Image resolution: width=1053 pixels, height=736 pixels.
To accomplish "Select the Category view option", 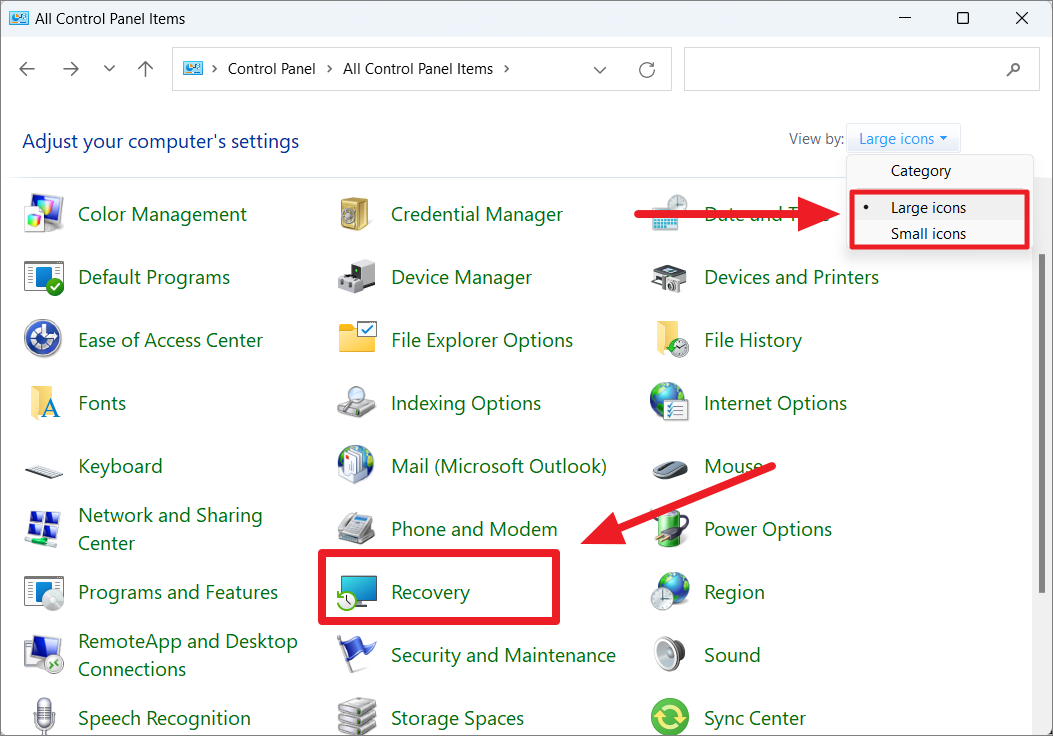I will point(920,171).
